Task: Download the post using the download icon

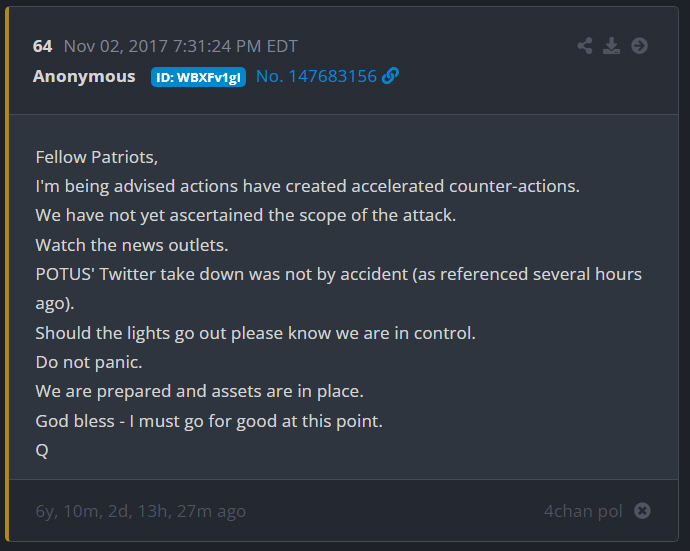Action: coord(612,46)
